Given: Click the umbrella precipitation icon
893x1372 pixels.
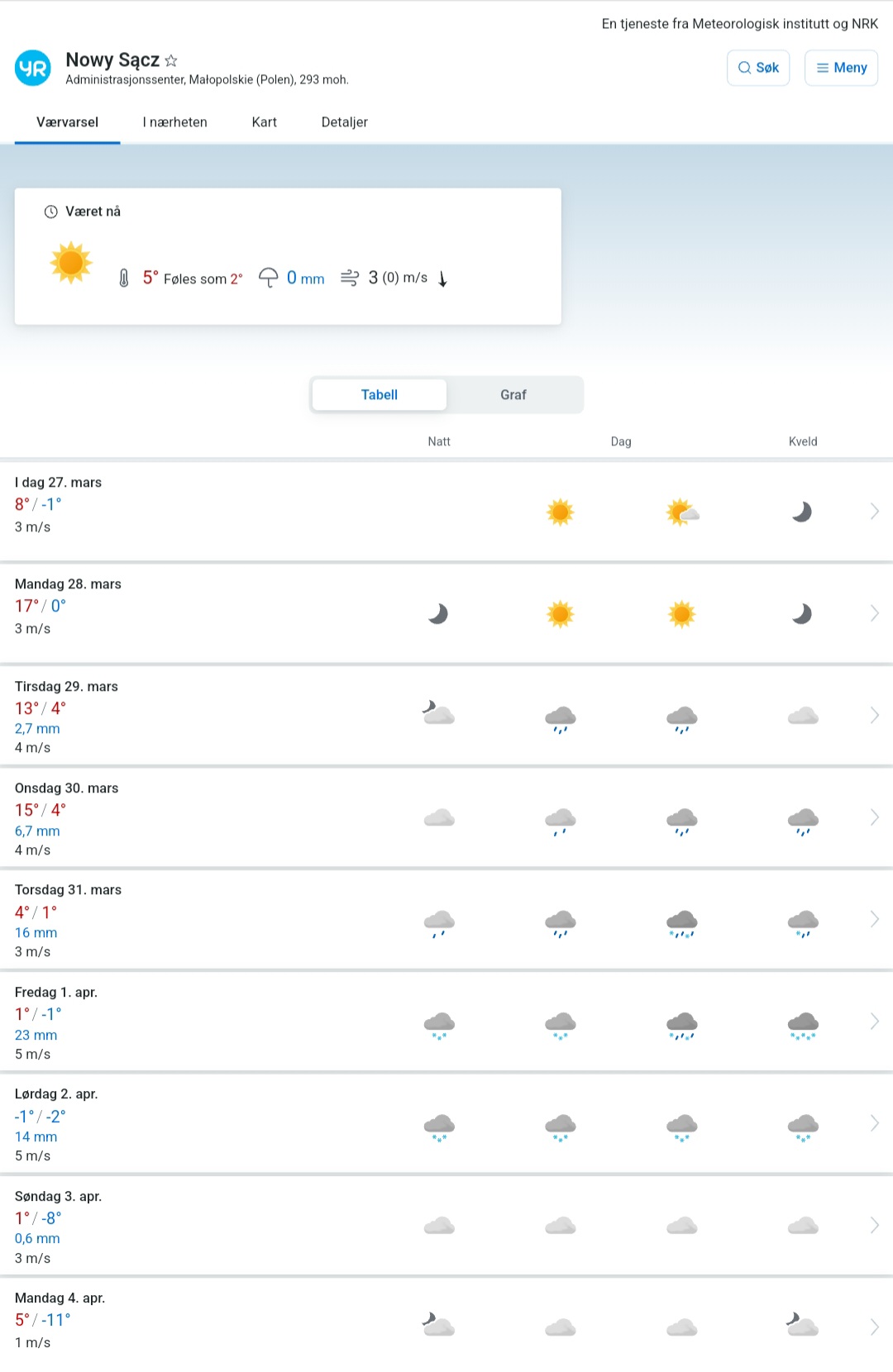Looking at the screenshot, I should [268, 278].
